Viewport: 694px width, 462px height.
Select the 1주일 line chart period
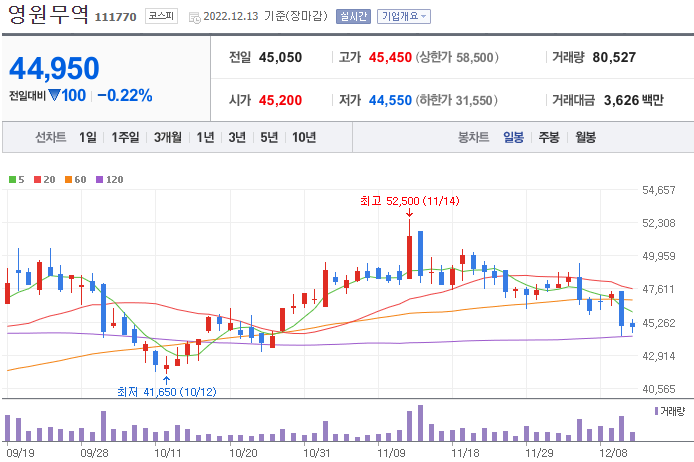(125, 137)
